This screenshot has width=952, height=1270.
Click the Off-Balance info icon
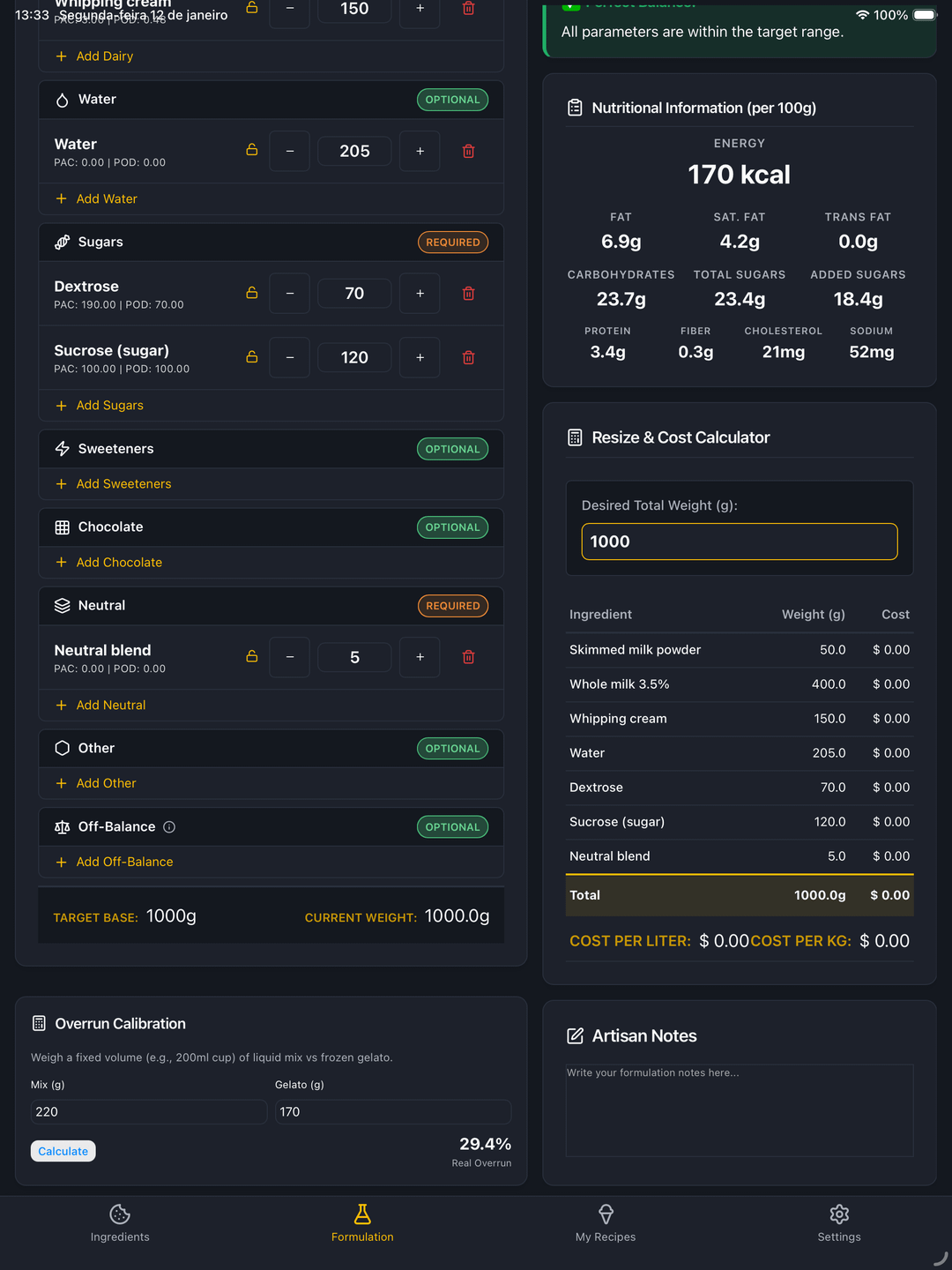[169, 827]
